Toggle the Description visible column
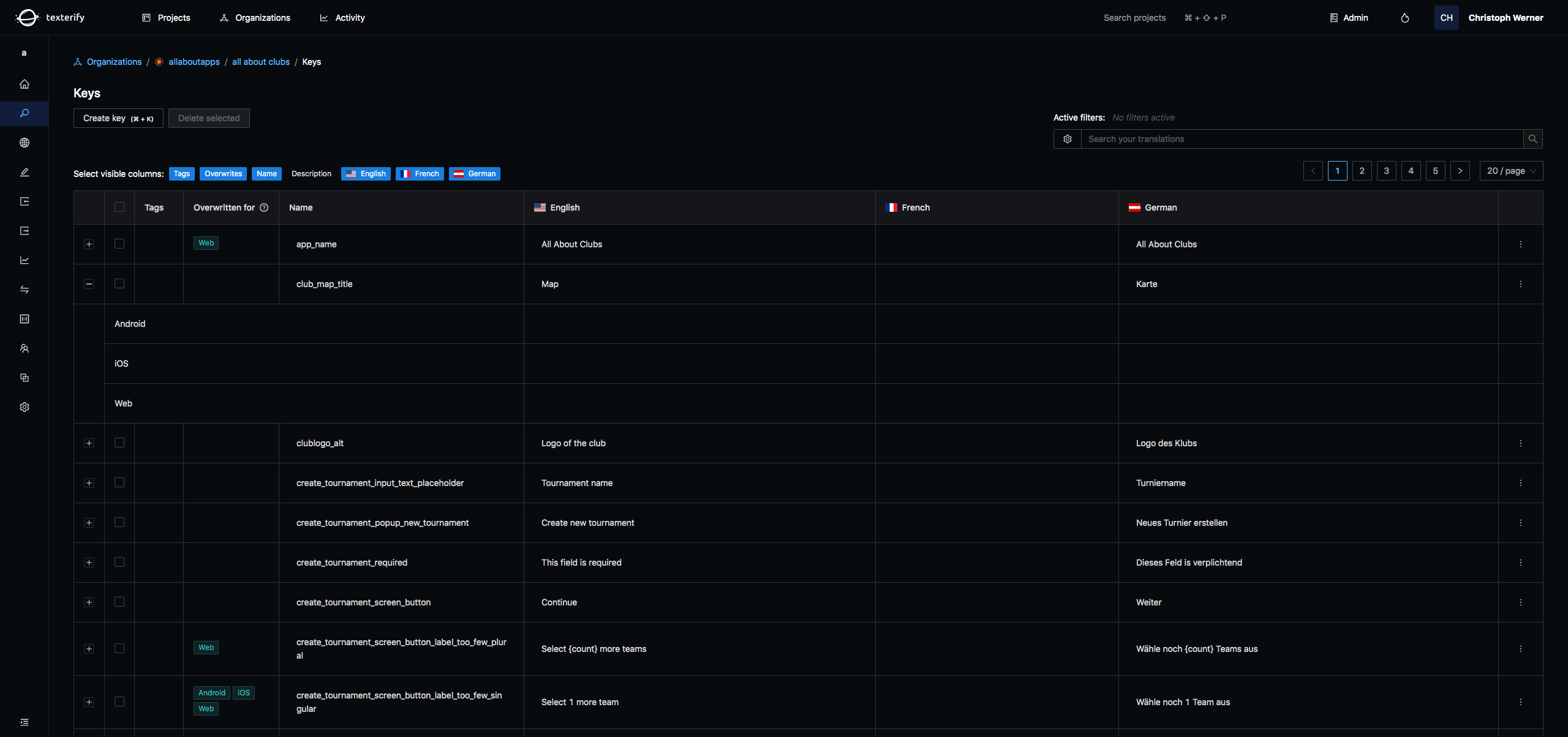The height and width of the screenshot is (737, 1568). pos(311,174)
